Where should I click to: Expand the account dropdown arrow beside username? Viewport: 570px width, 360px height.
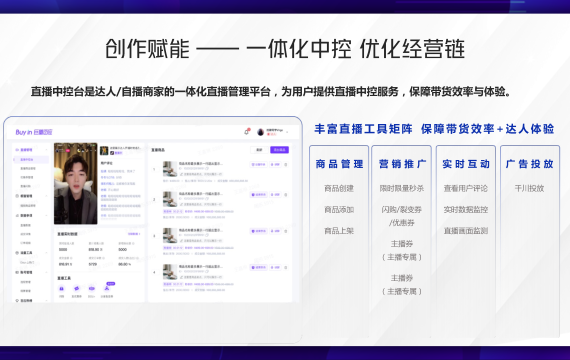(287, 132)
